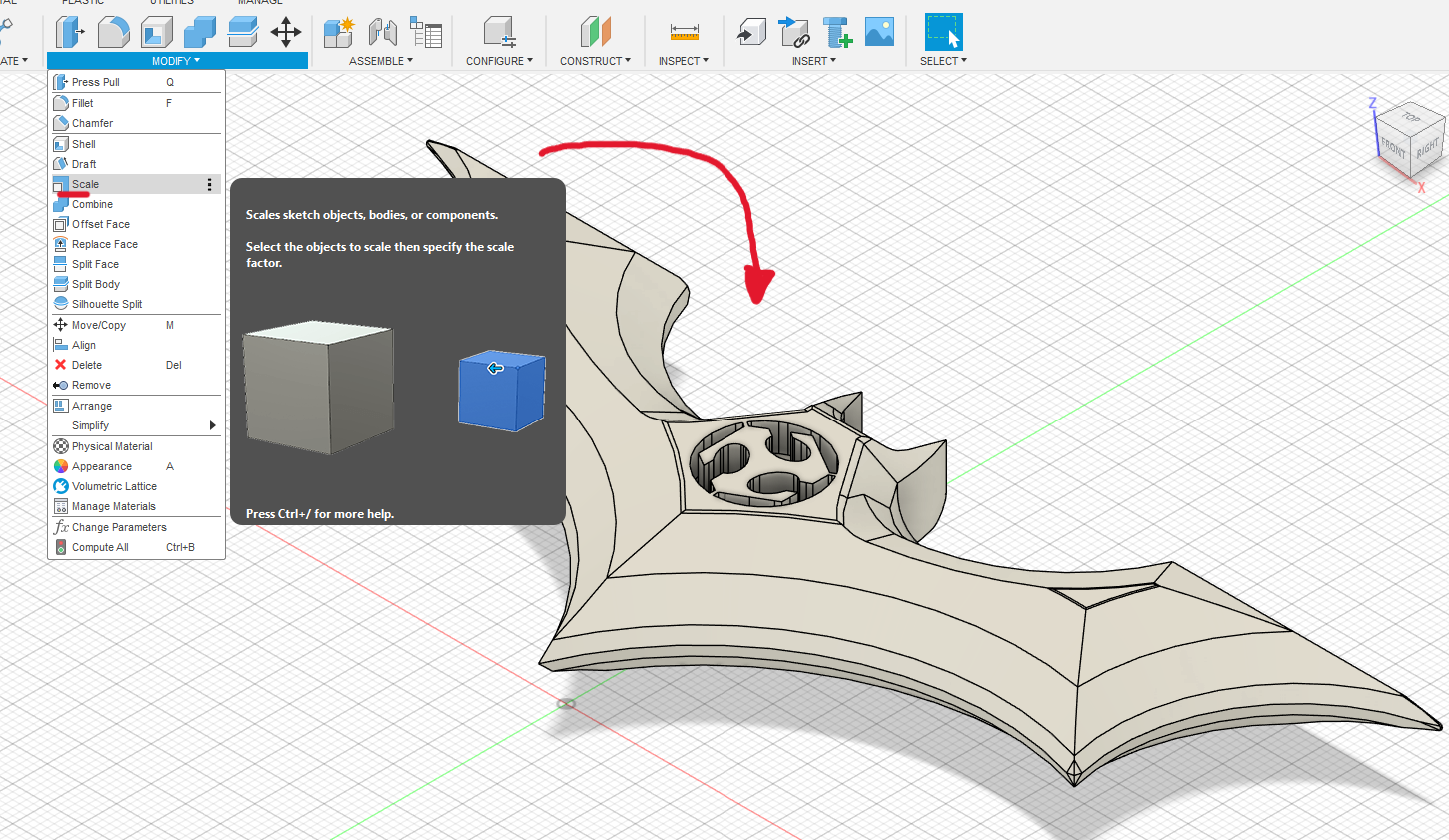Click the Move/Copy arrows icon in the toolbar
The image size is (1449, 840).
(x=286, y=32)
